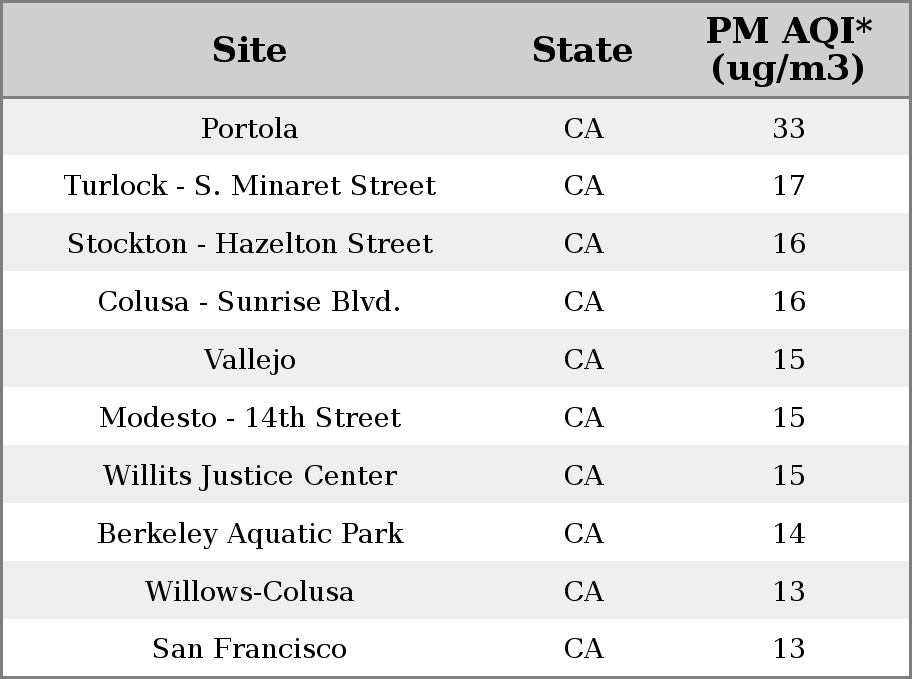The height and width of the screenshot is (679, 912).
Task: Click Berkeley Aquatic Park's value 14
Action: [x=789, y=534]
